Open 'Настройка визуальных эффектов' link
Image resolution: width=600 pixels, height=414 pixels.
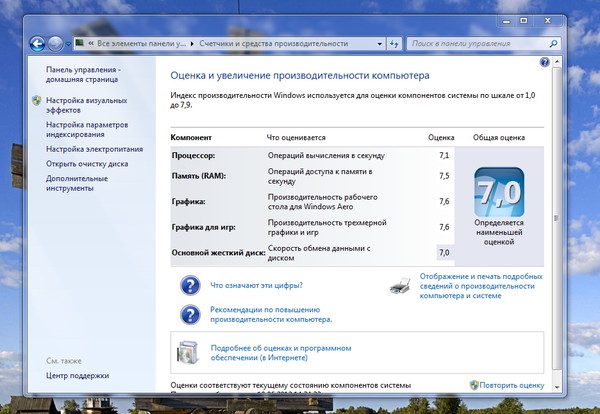(x=86, y=105)
